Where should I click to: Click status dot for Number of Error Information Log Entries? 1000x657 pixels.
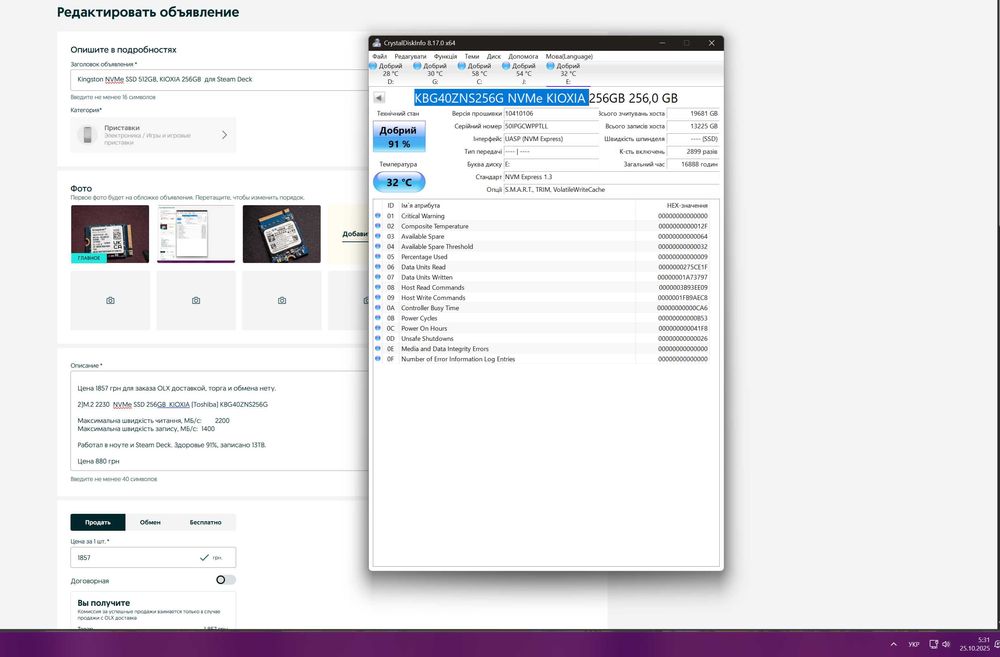[378, 358]
